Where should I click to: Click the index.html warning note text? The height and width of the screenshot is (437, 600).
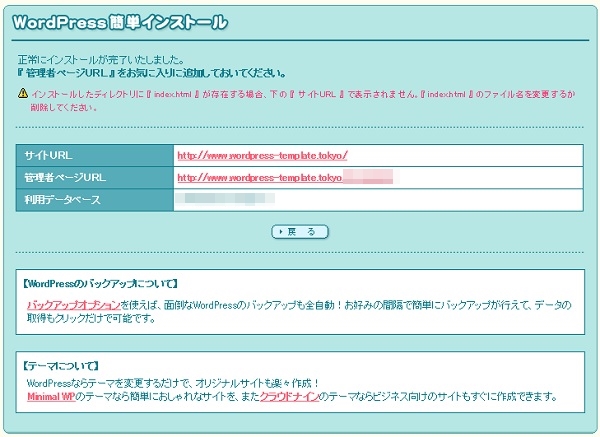click(x=302, y=100)
